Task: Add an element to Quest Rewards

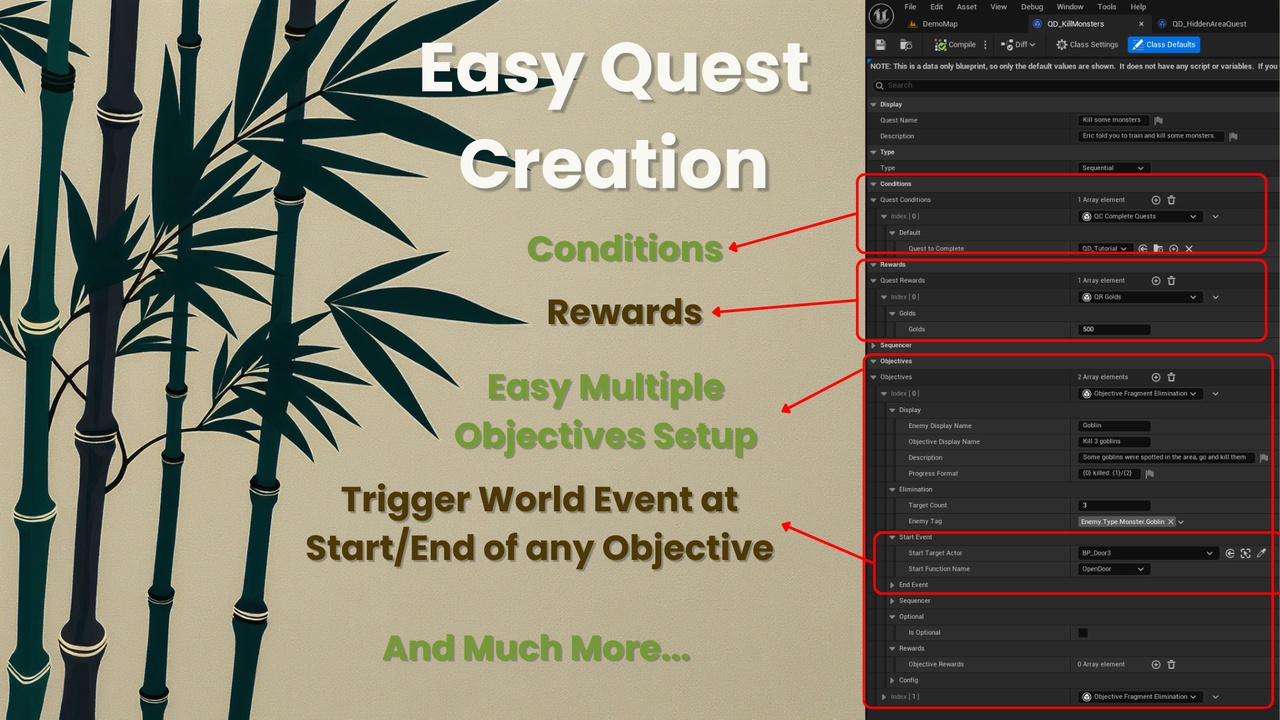Action: click(1156, 281)
